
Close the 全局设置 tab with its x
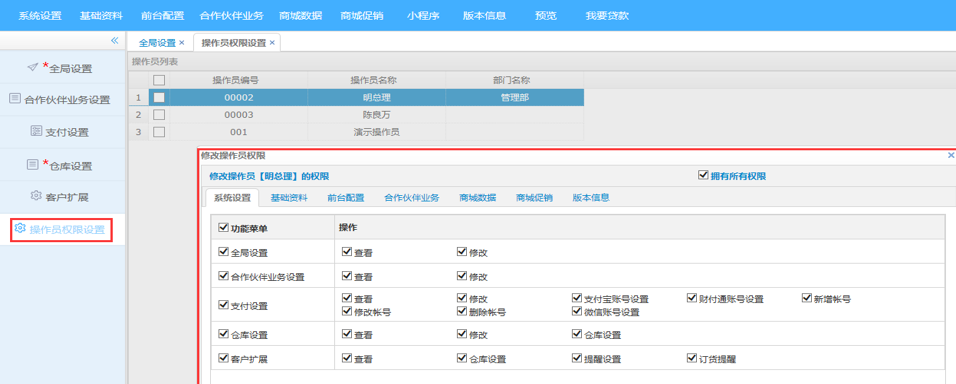181,43
